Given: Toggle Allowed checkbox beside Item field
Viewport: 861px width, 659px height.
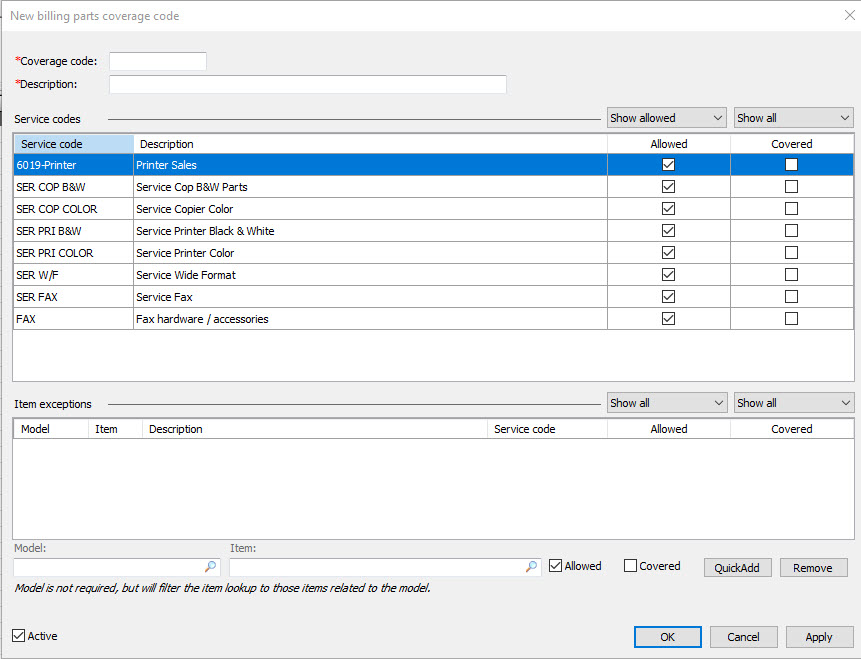Looking at the screenshot, I should coord(555,566).
